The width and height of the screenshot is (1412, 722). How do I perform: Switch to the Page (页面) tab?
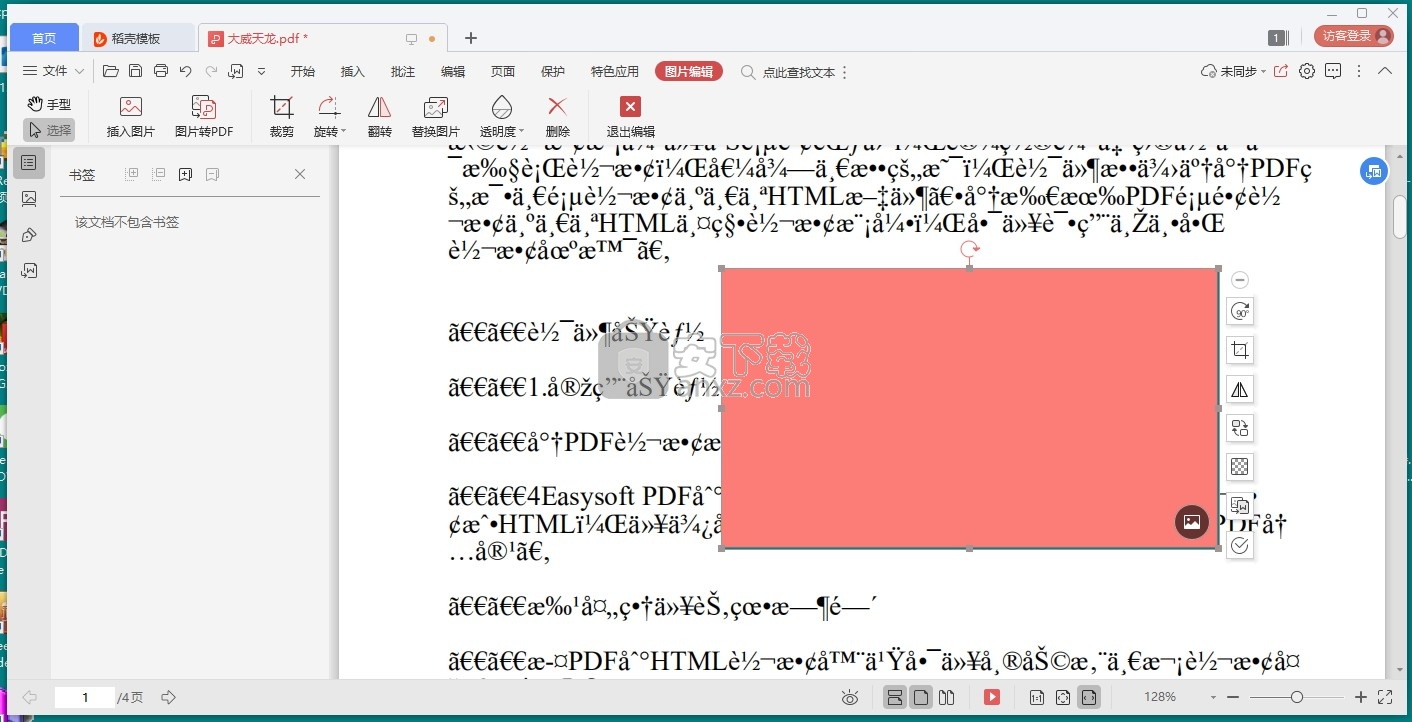(x=503, y=72)
